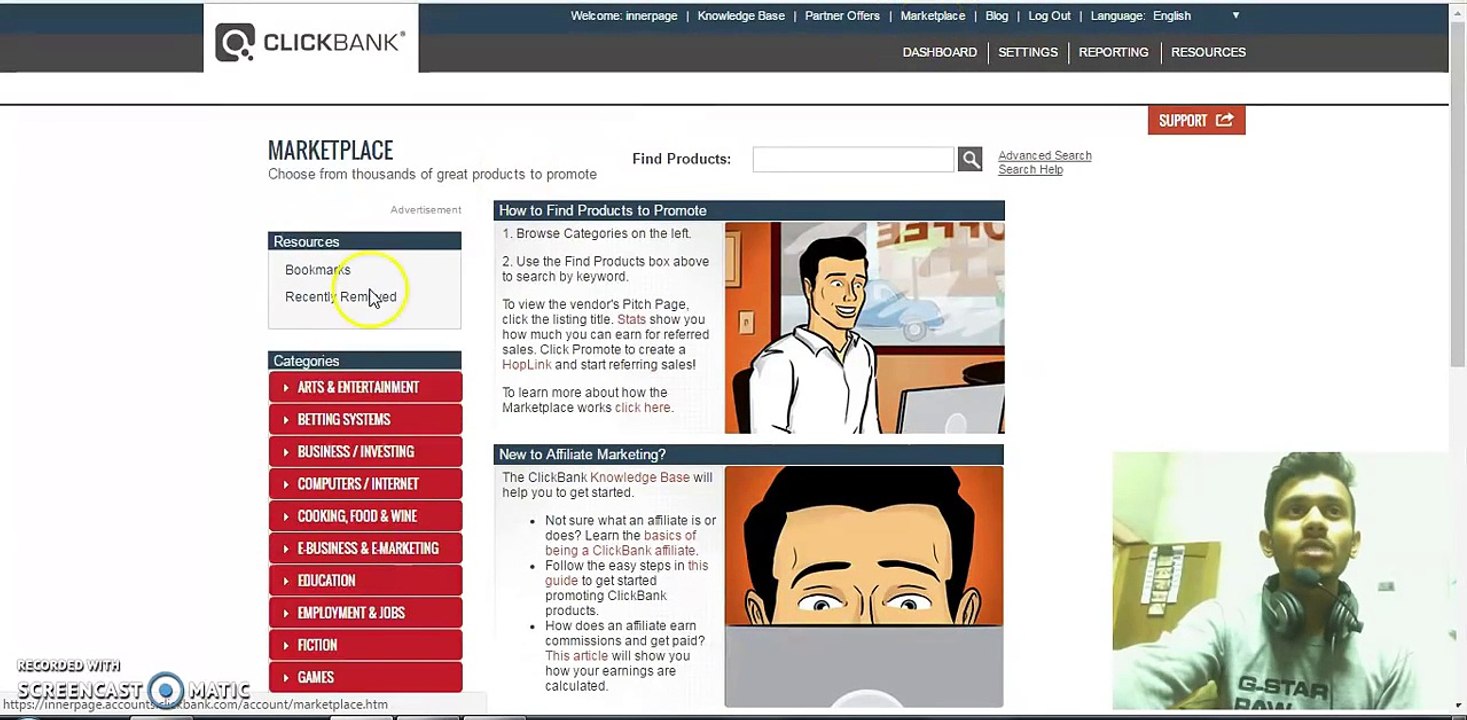Open 'this guide' getting started link
Image resolution: width=1467 pixels, height=720 pixels.
coord(626,573)
